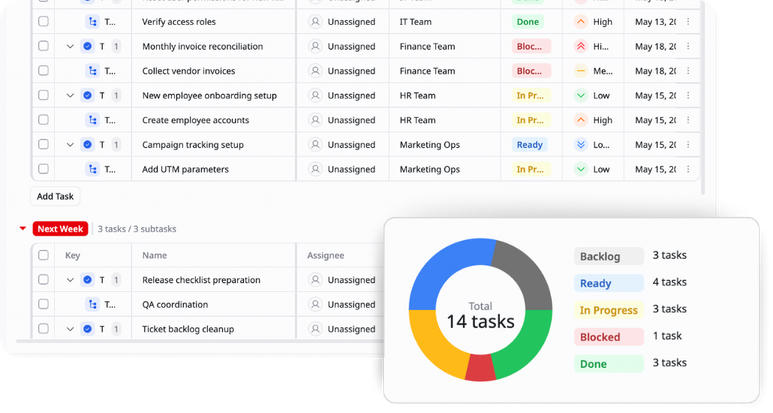
Task: Tick Release checklist preparation checkbox
Action: pyautogui.click(x=43, y=279)
